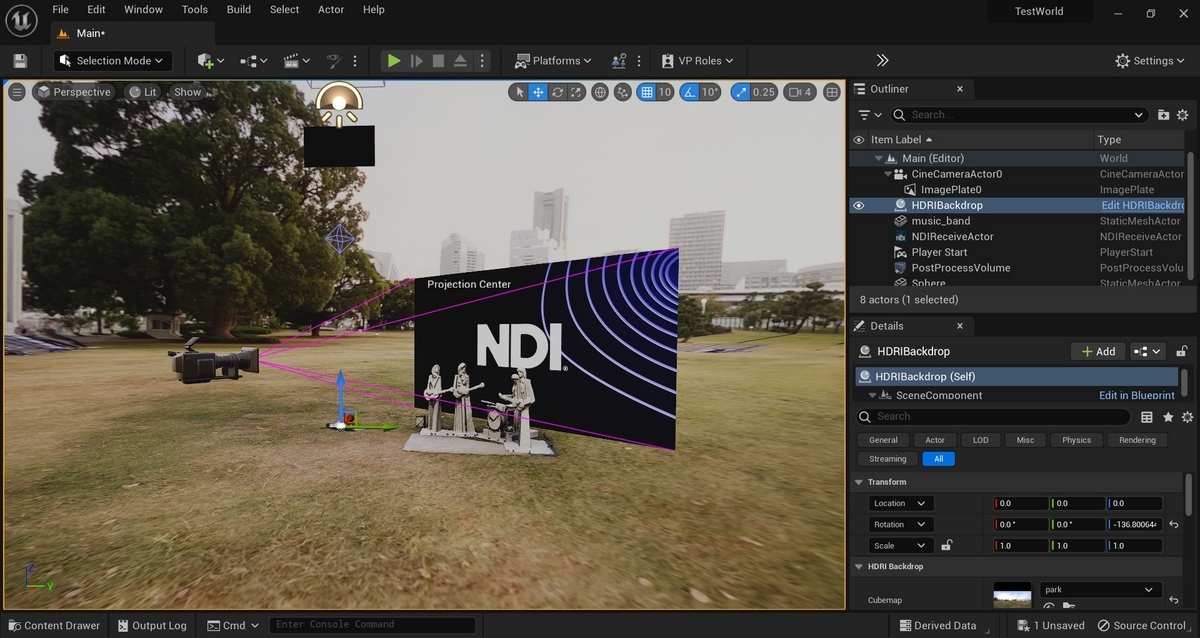Image resolution: width=1200 pixels, height=638 pixels.
Task: Click the Skip Frame playback button
Action: click(x=416, y=61)
